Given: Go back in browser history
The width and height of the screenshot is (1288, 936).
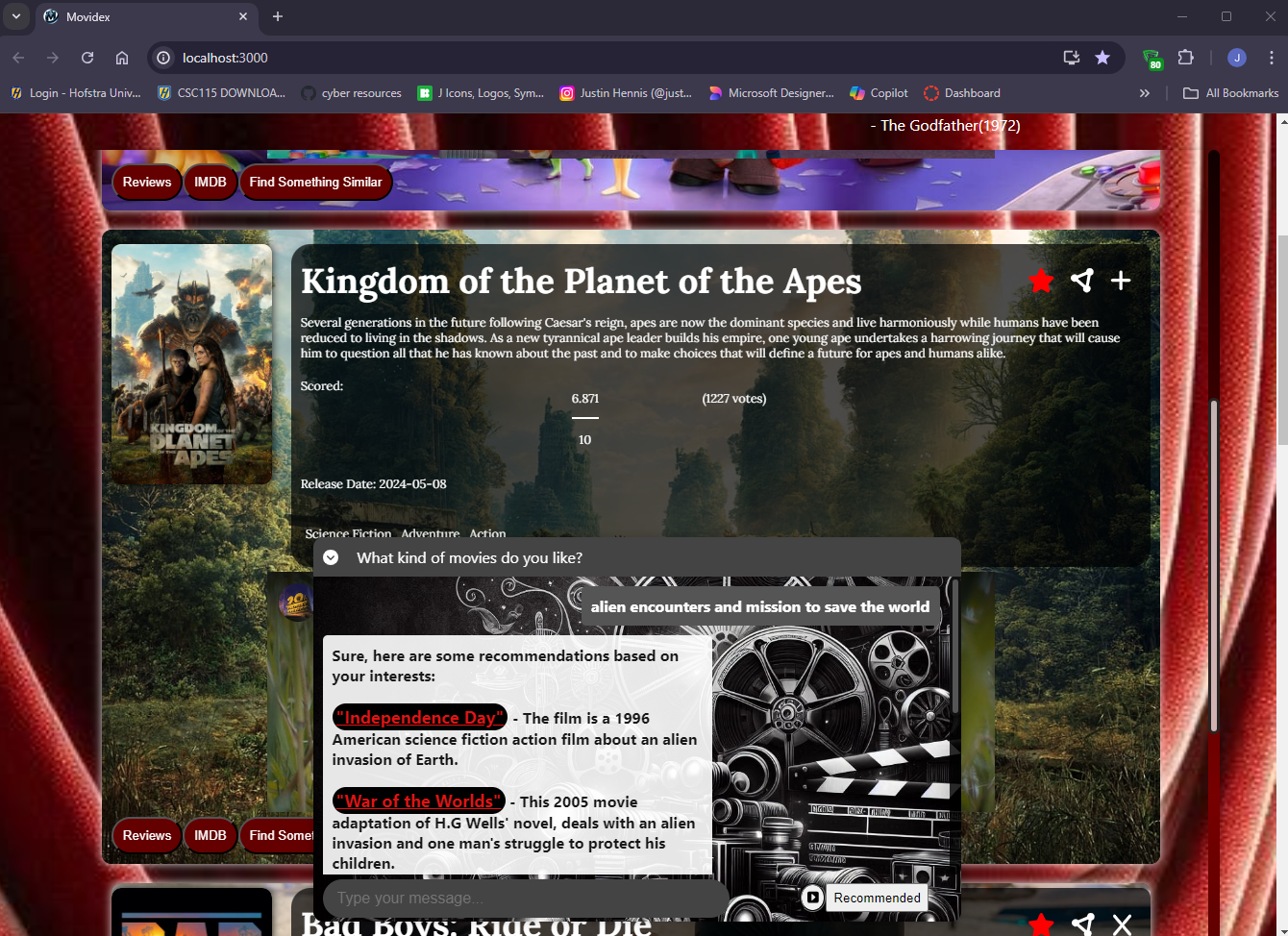Looking at the screenshot, I should tap(18, 58).
